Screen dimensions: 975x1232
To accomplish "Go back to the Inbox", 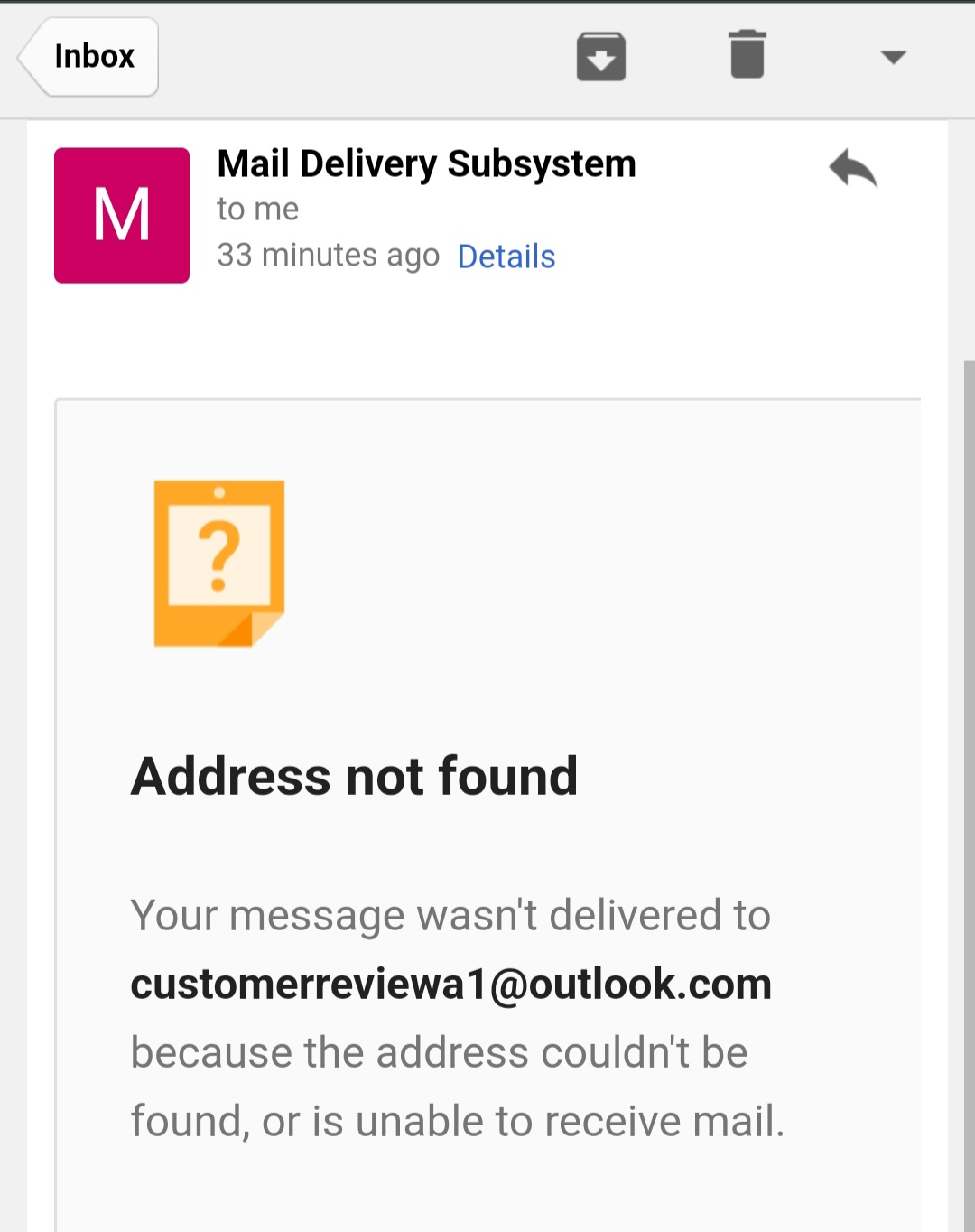I will click(88, 56).
